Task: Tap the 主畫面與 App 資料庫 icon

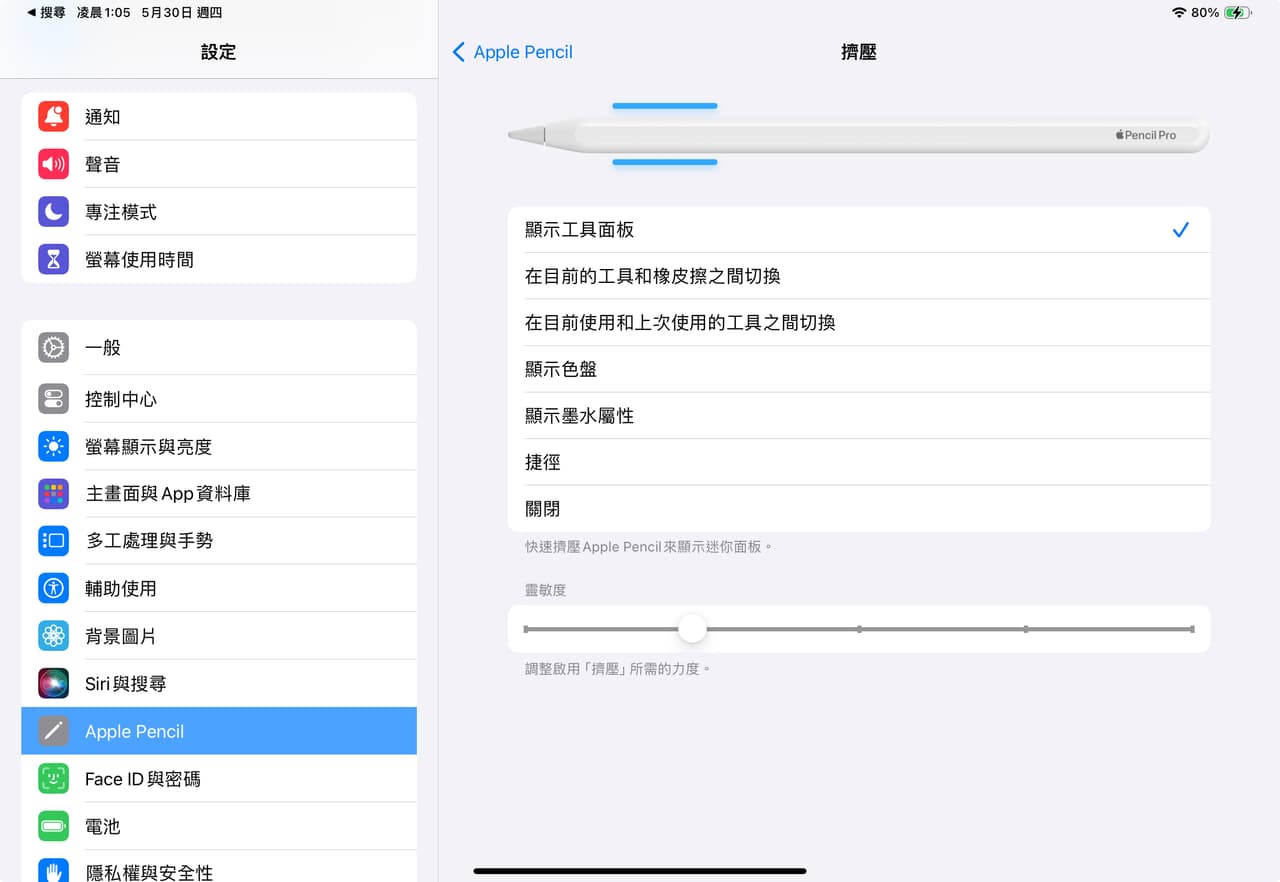Action: pos(53,493)
